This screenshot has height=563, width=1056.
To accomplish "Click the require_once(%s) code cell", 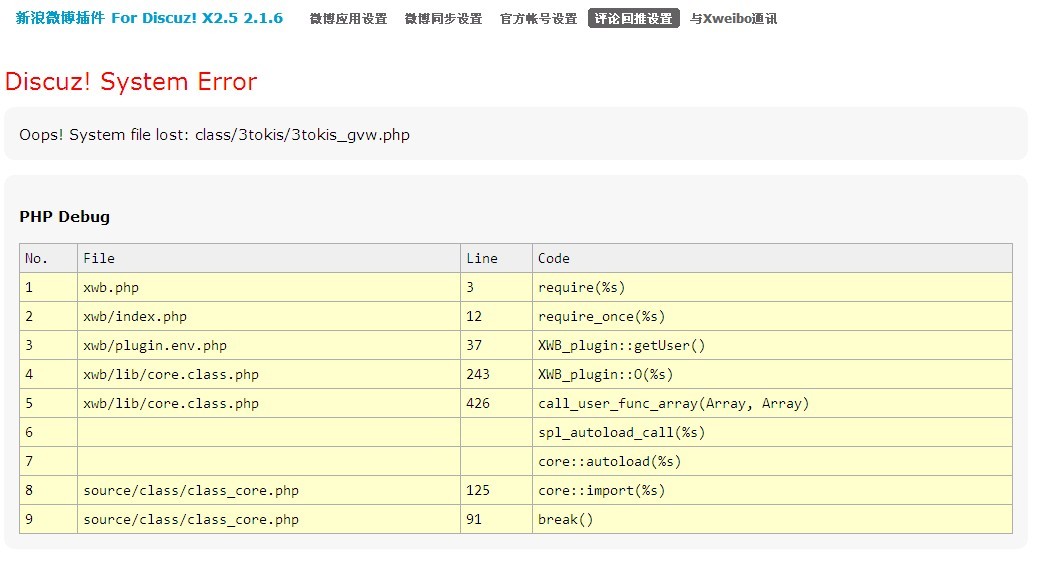I will (x=772, y=317).
